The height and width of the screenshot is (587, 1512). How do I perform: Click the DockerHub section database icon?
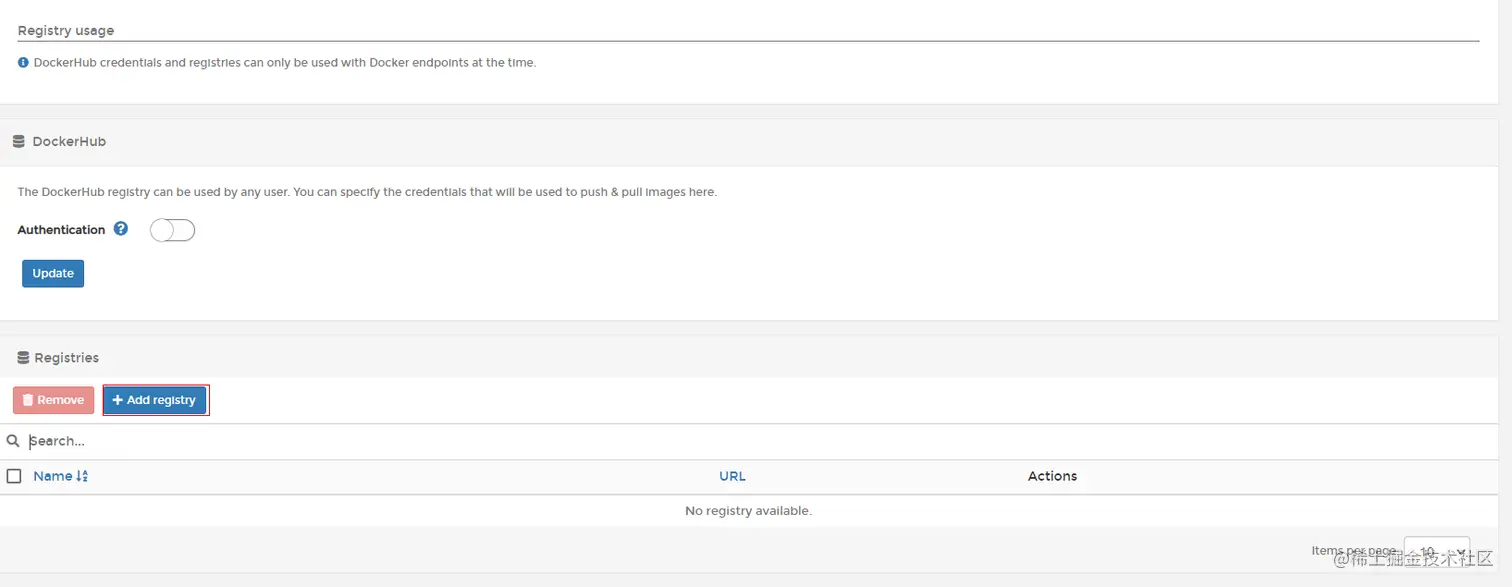click(19, 142)
